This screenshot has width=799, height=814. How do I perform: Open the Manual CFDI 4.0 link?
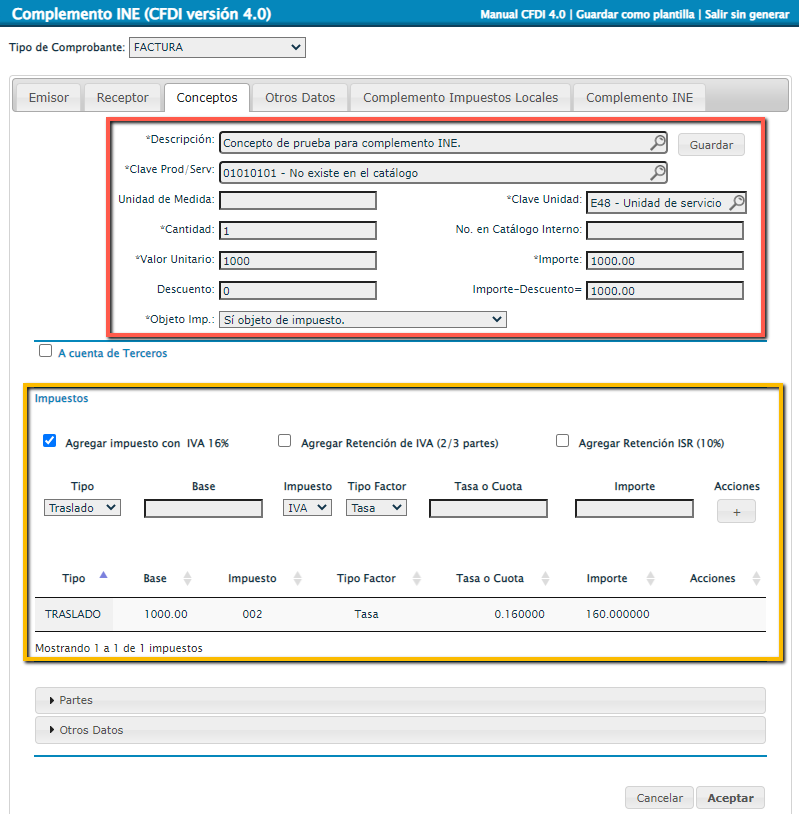(x=523, y=15)
